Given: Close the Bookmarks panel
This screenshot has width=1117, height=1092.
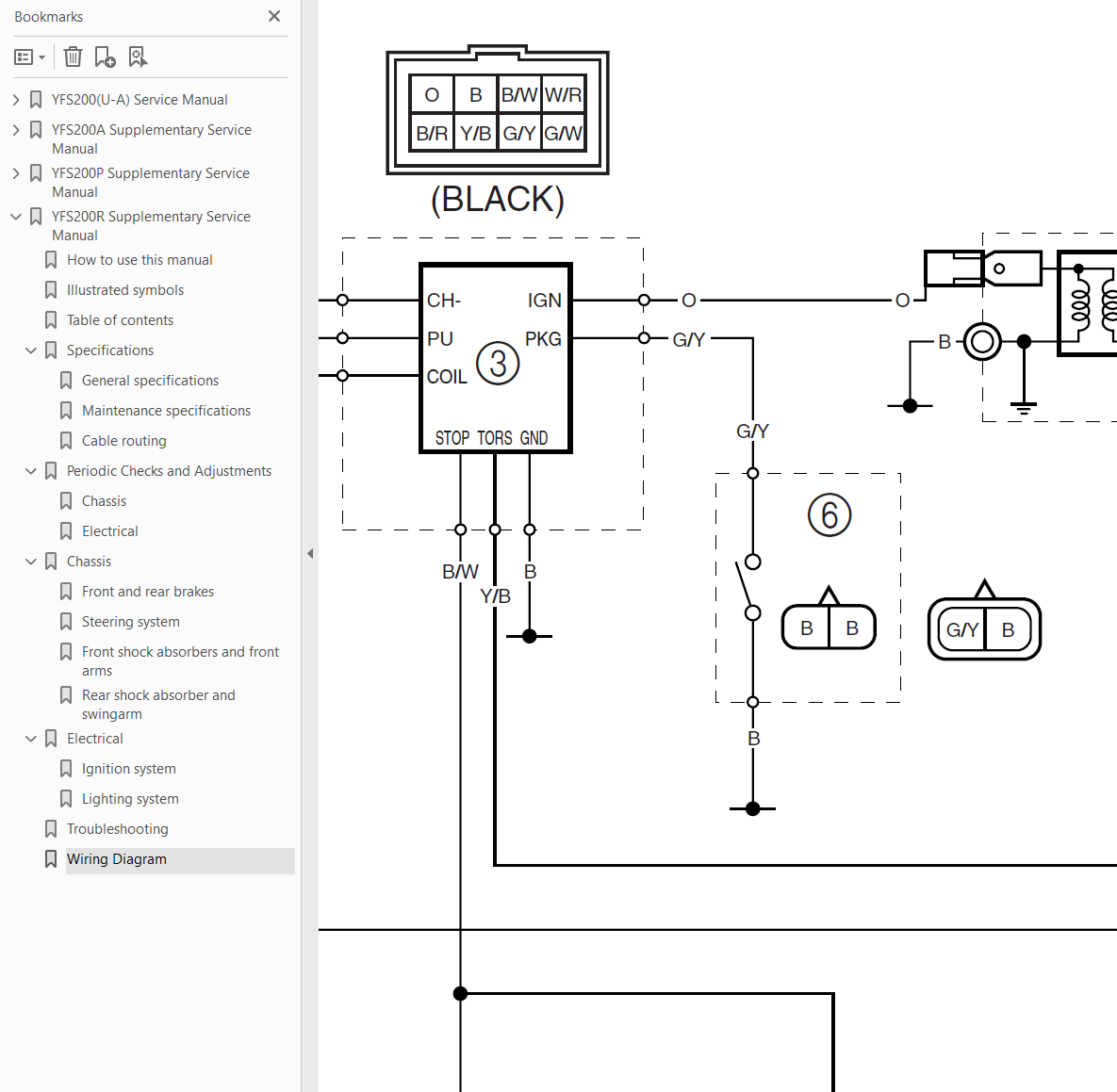Looking at the screenshot, I should (274, 16).
